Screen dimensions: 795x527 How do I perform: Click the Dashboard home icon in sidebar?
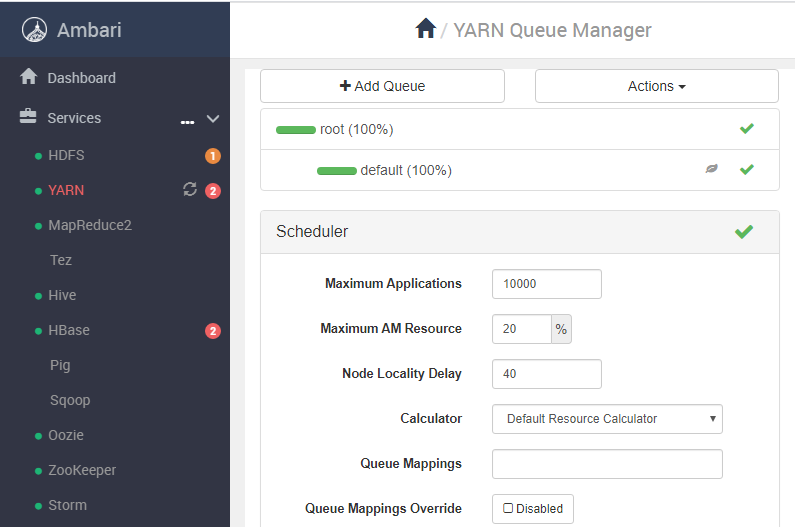point(28,77)
